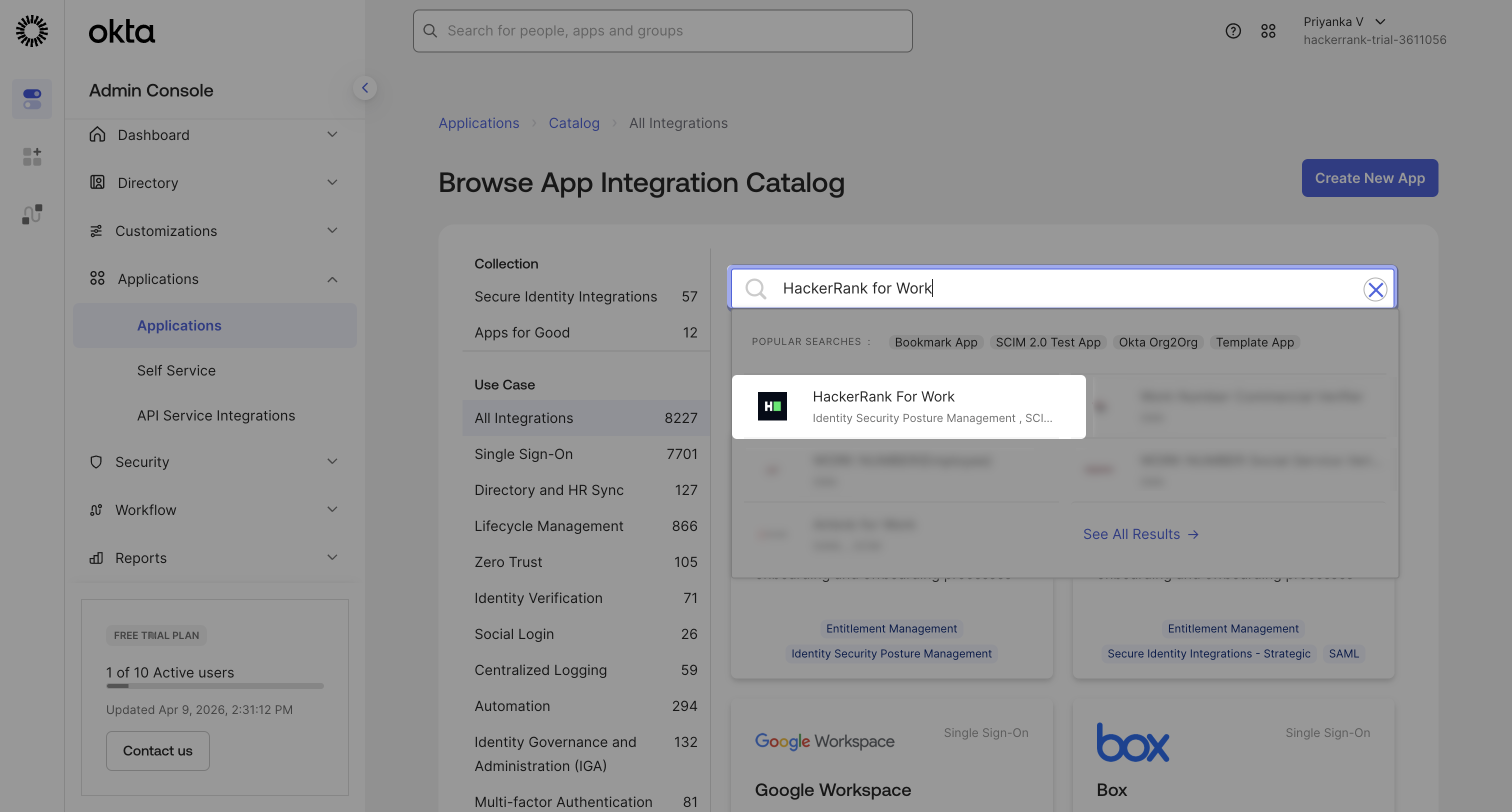Image resolution: width=1512 pixels, height=812 pixels.
Task: Click the Admin Console toggle icon in rail
Action: [31, 98]
